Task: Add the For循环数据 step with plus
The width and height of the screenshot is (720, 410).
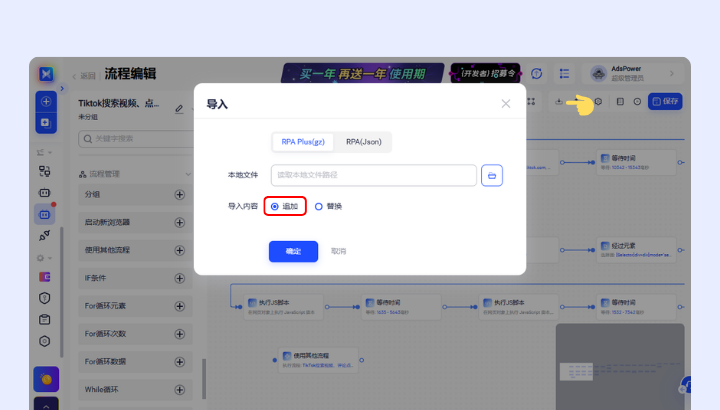Action: [180, 362]
